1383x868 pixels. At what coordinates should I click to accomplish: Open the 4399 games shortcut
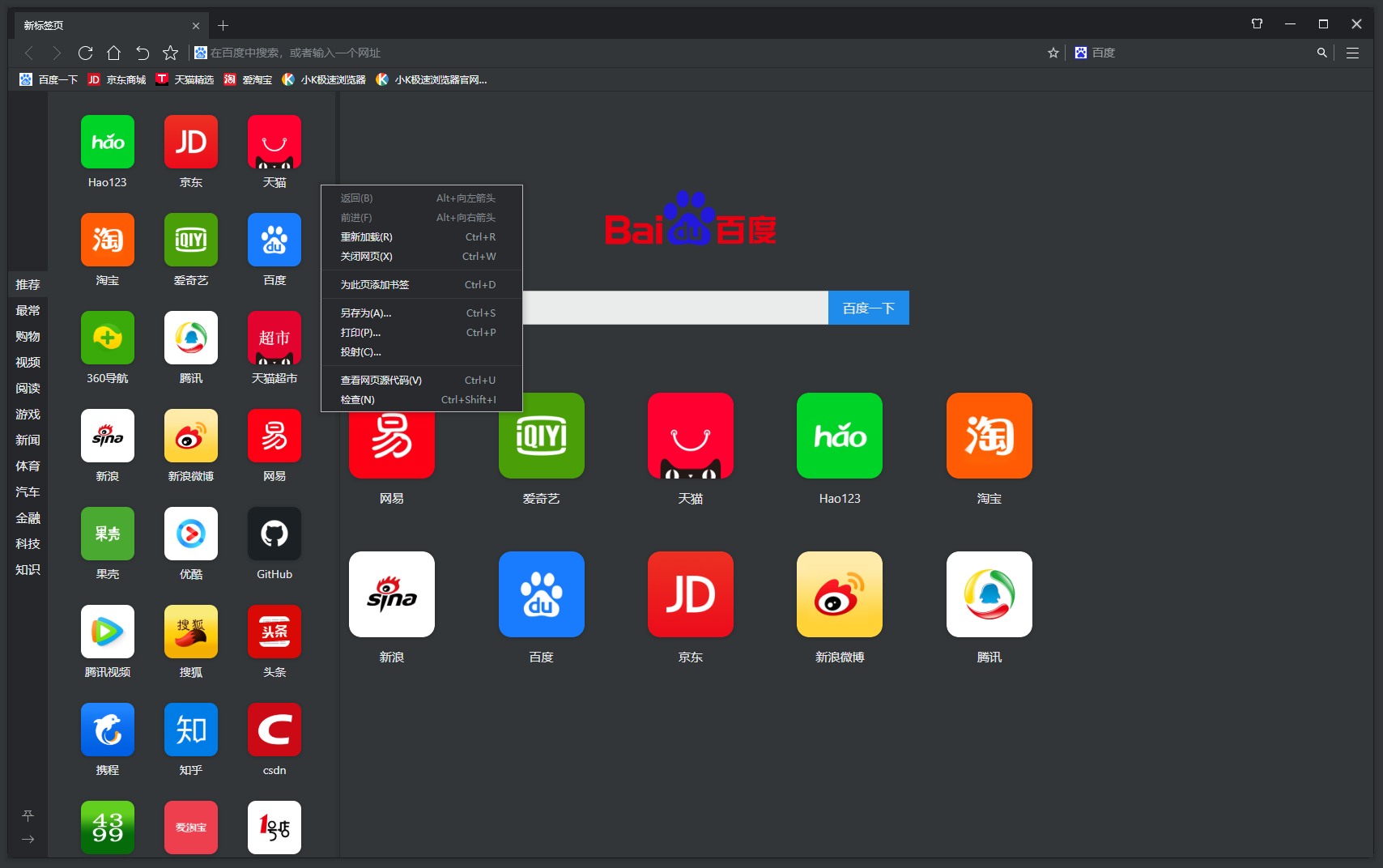108,828
